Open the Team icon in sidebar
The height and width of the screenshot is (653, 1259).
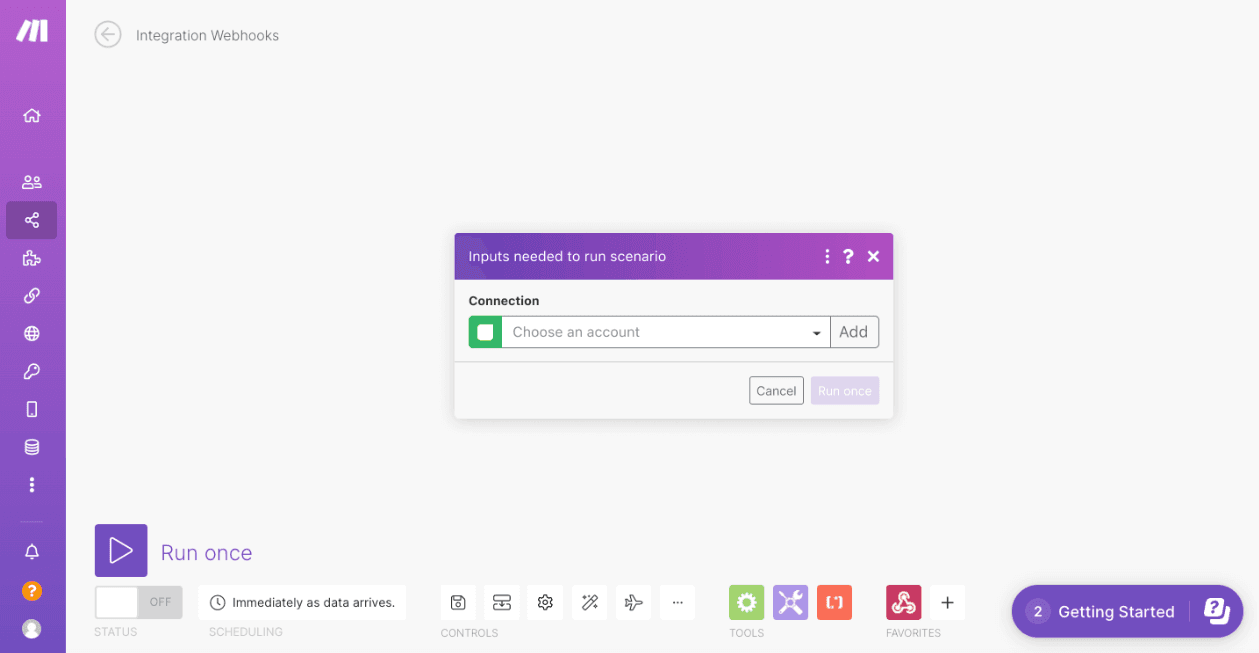point(32,182)
